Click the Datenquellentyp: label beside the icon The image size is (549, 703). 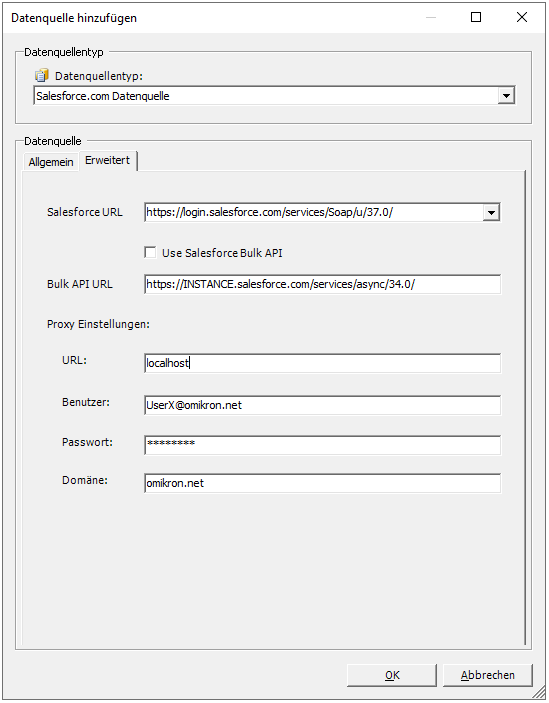pos(99,76)
